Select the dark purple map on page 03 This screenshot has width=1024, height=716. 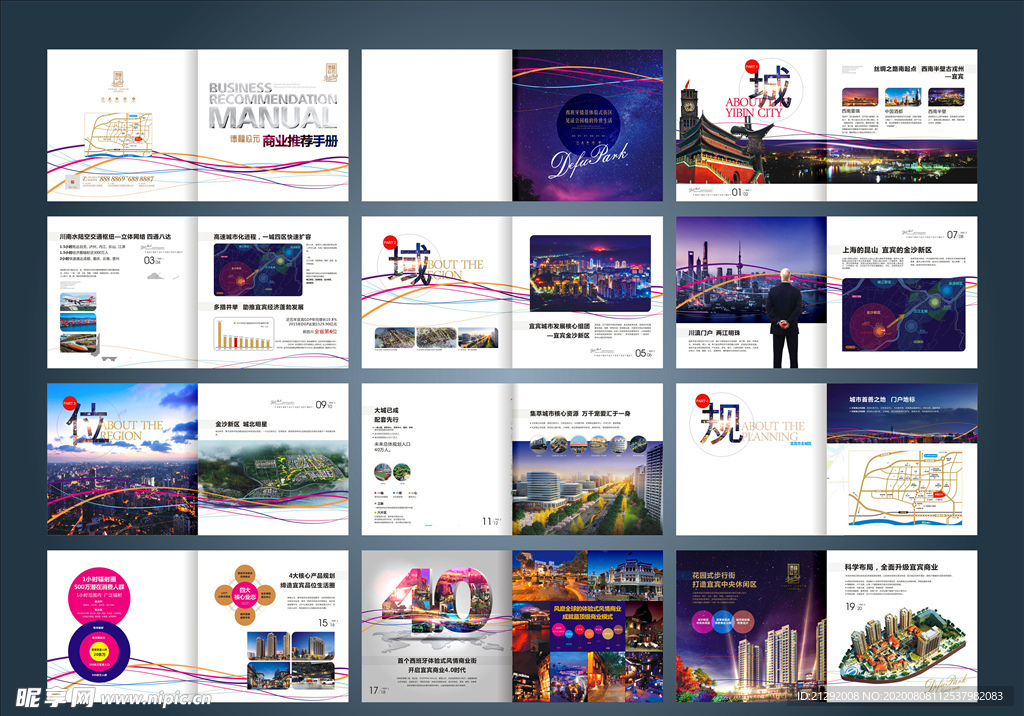(x=258, y=270)
